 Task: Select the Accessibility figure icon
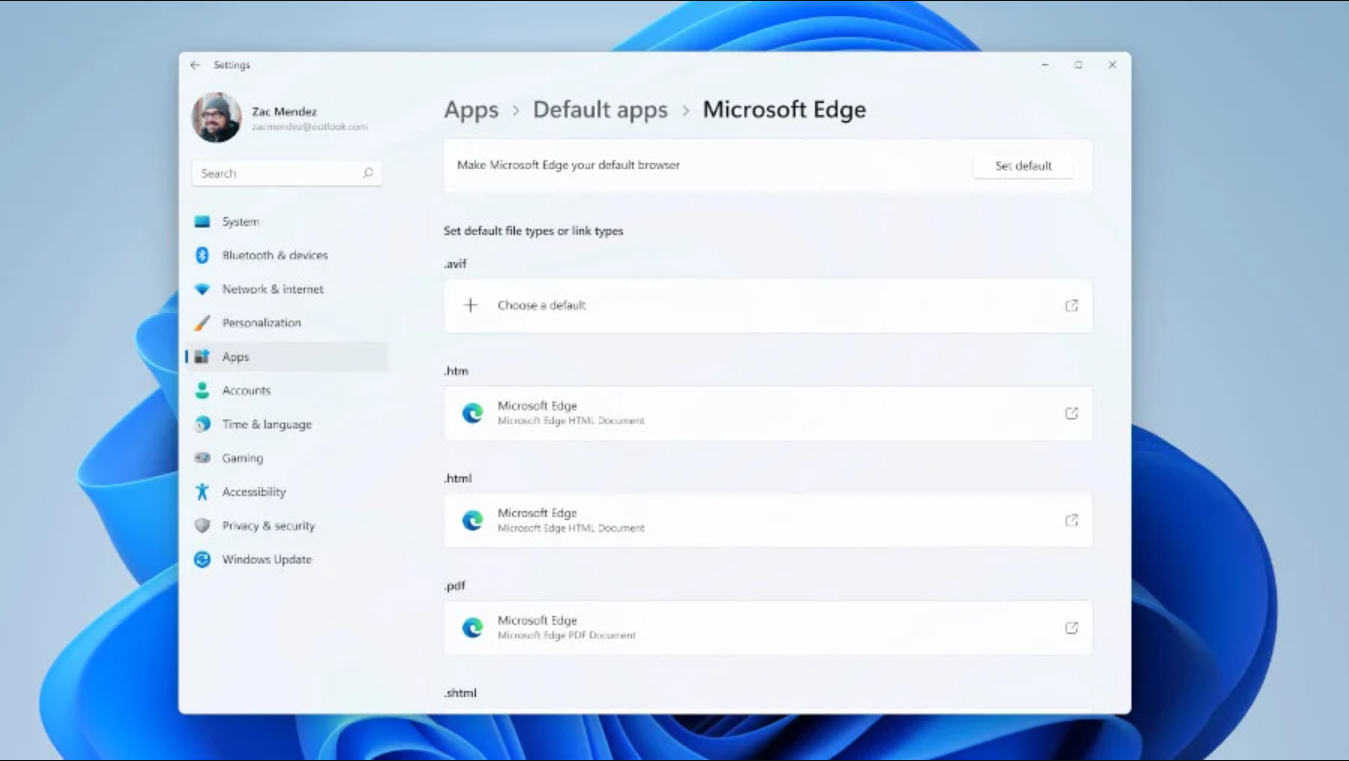[x=202, y=492]
